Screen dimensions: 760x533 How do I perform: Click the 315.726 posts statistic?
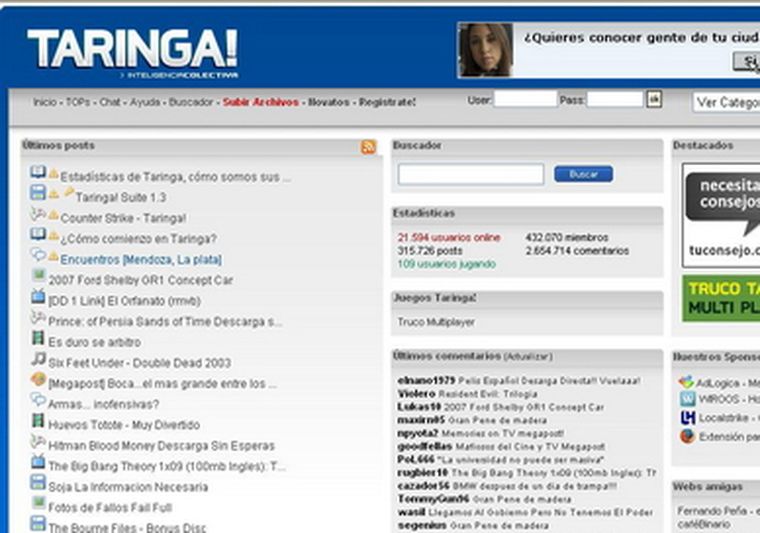[x=429, y=251]
